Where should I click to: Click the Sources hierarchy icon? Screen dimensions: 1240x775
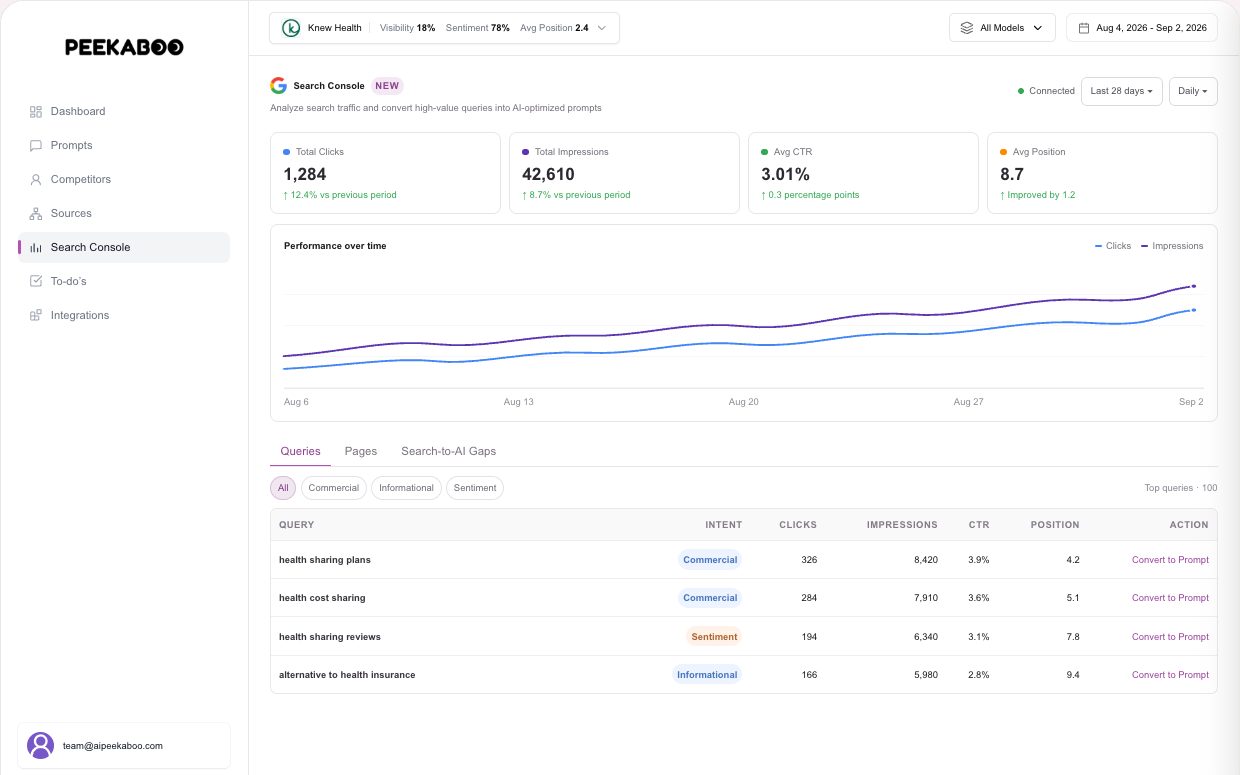coord(36,213)
